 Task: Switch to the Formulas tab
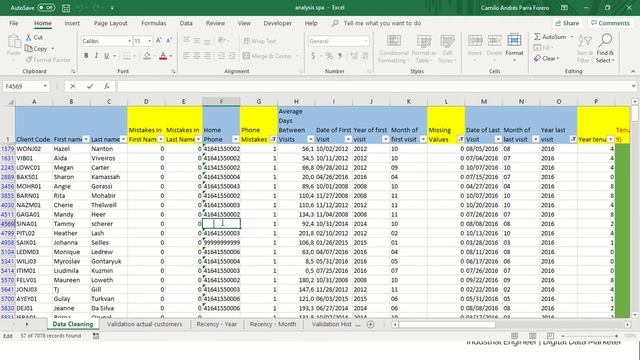coord(153,23)
